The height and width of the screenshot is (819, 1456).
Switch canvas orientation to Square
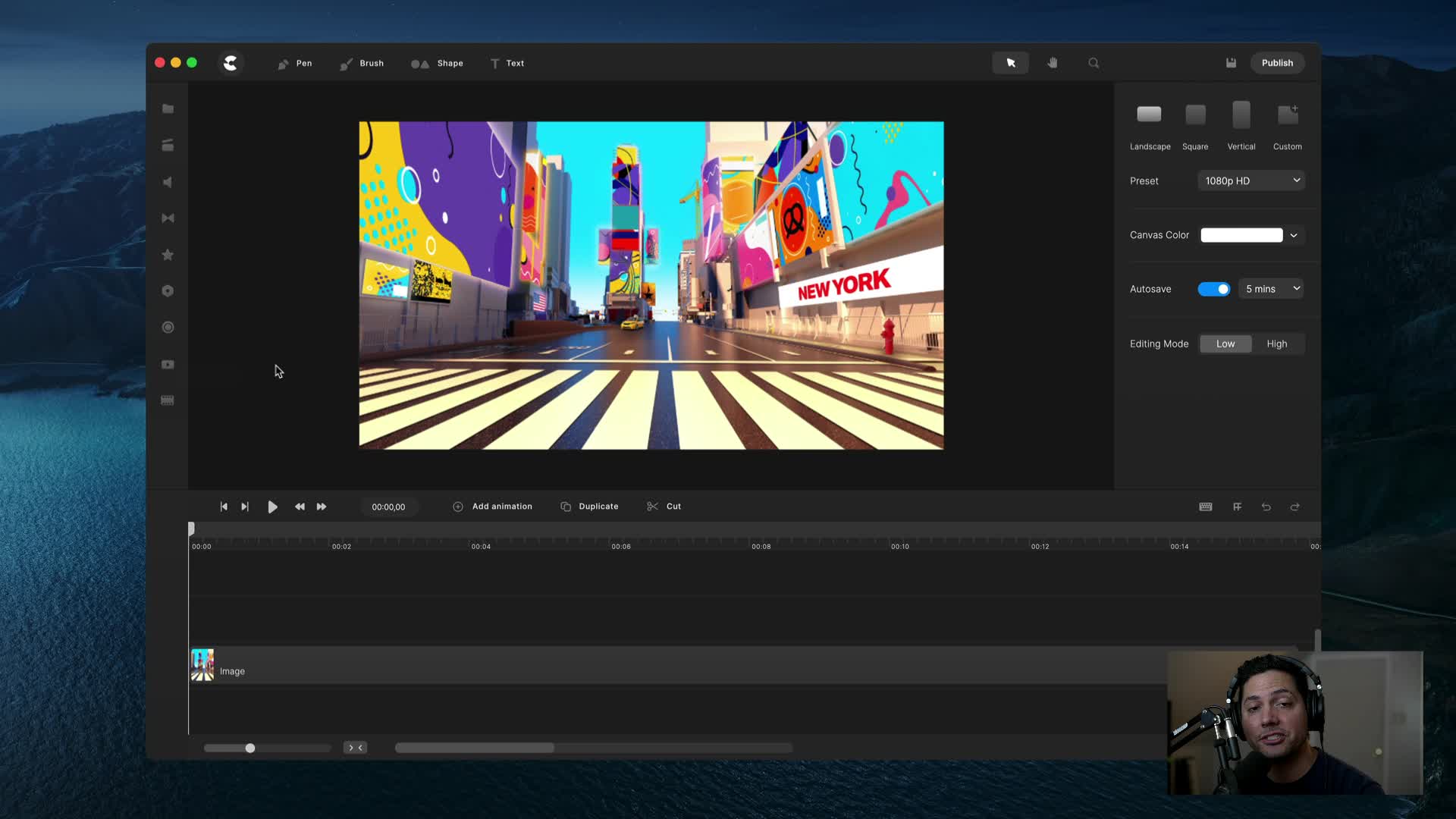pos(1195,113)
